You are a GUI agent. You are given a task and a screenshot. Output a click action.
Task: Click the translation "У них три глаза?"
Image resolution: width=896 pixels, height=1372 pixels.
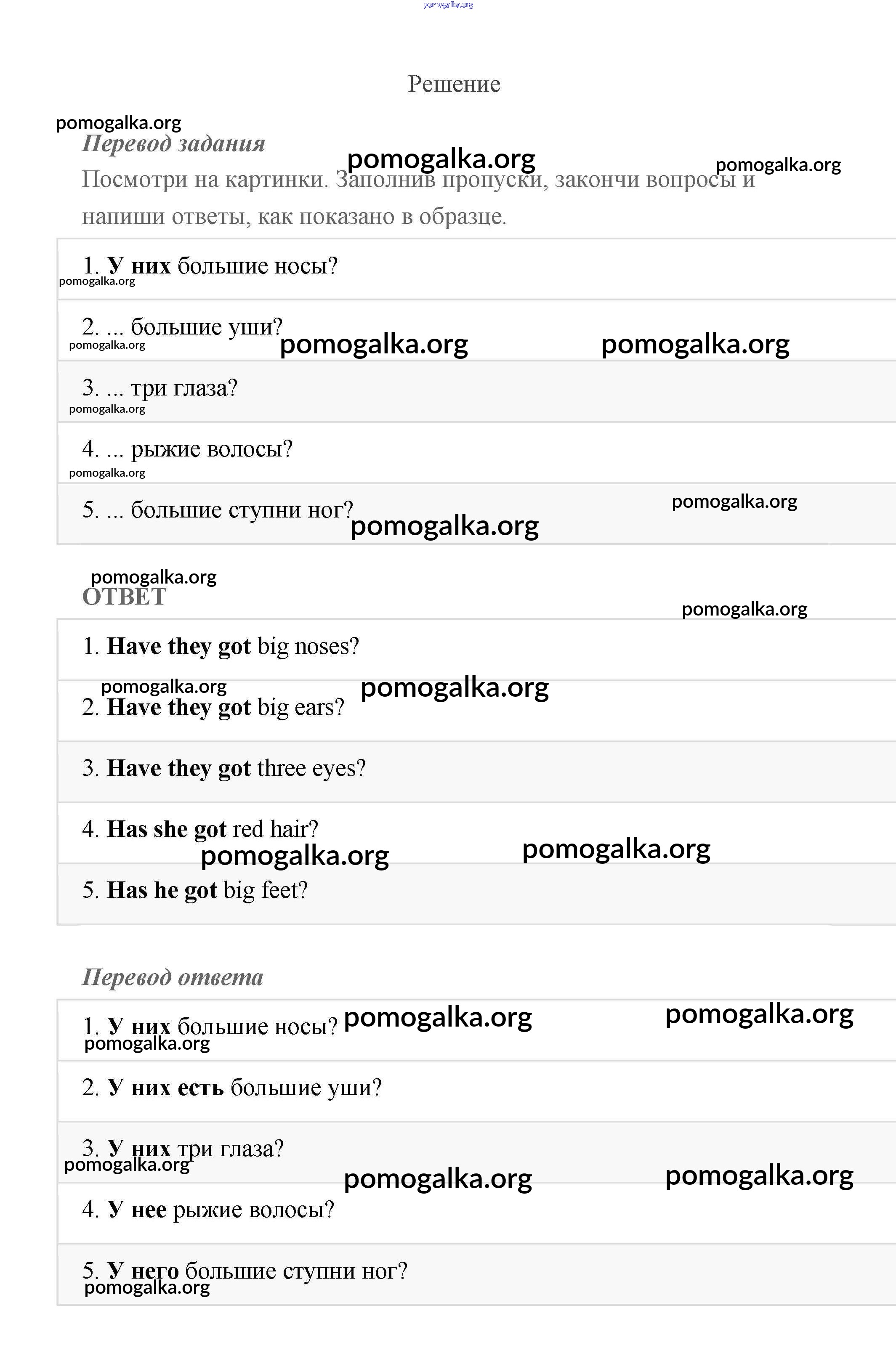(x=183, y=1149)
